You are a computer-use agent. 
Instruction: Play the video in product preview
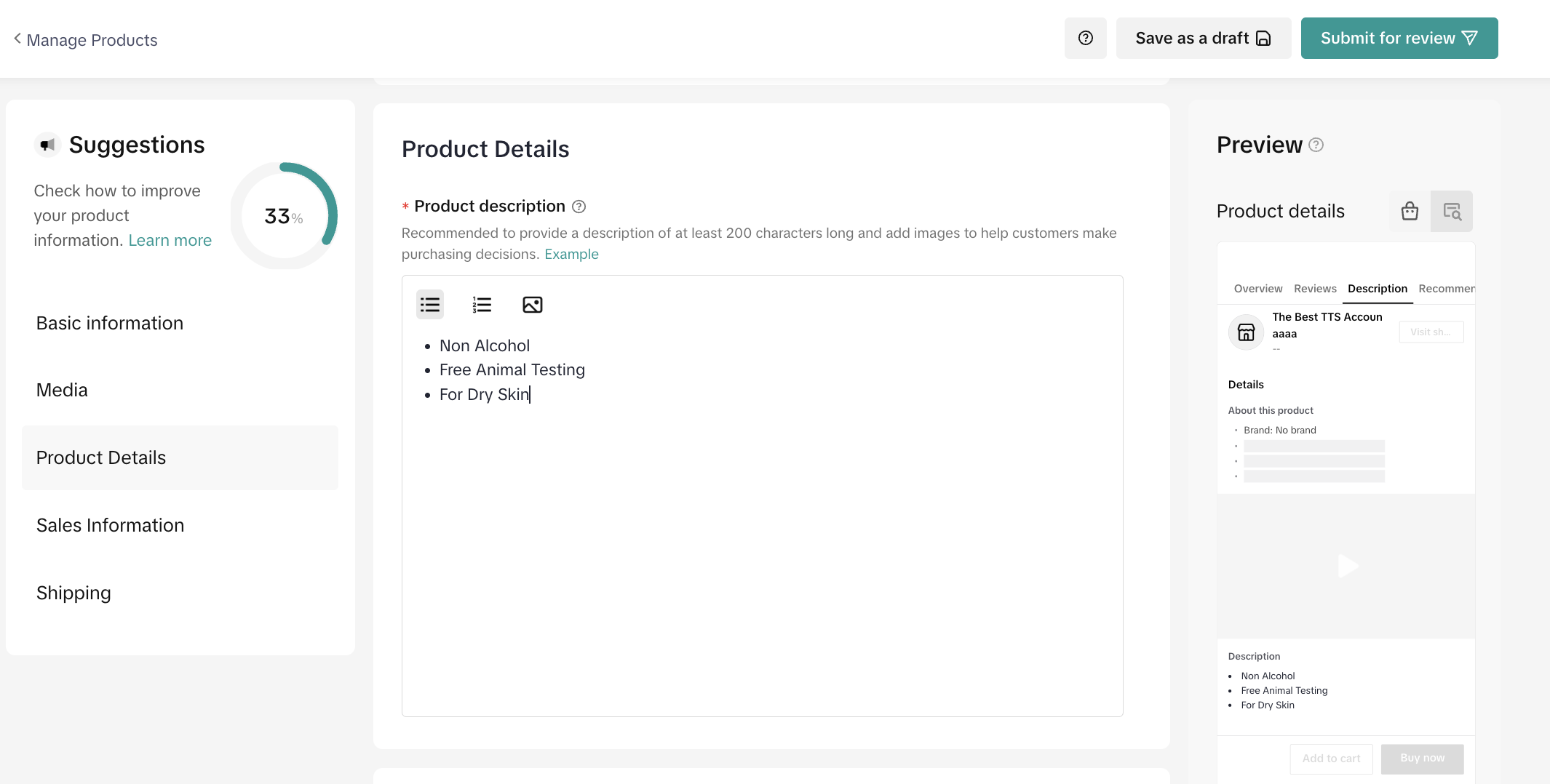[x=1347, y=566]
